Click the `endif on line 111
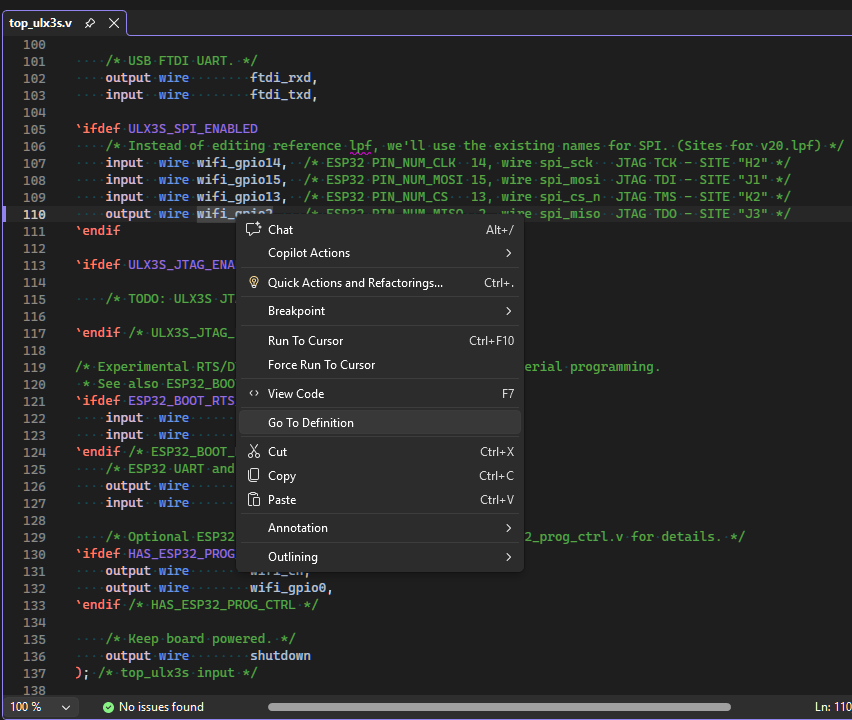This screenshot has width=852, height=720. coord(98,230)
